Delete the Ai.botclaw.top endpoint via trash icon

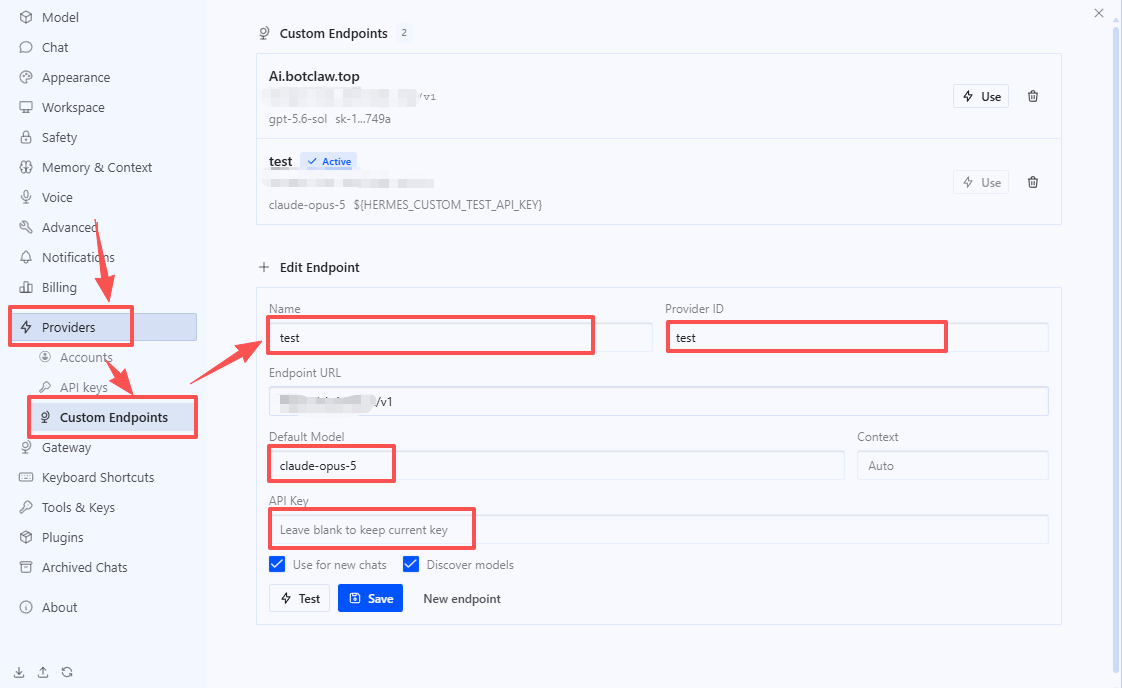(x=1033, y=96)
